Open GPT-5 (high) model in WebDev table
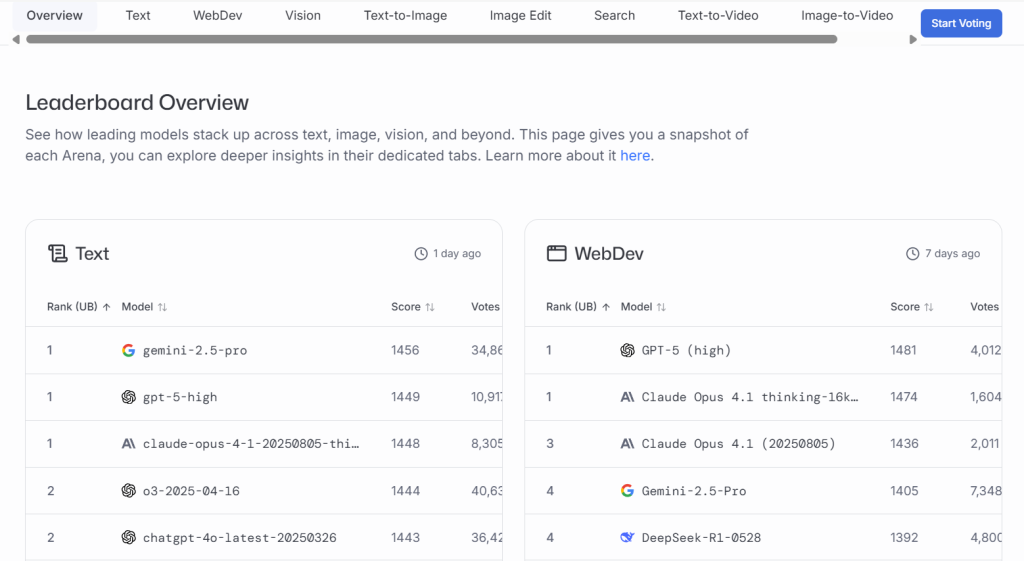The width and height of the screenshot is (1024, 561). point(686,351)
